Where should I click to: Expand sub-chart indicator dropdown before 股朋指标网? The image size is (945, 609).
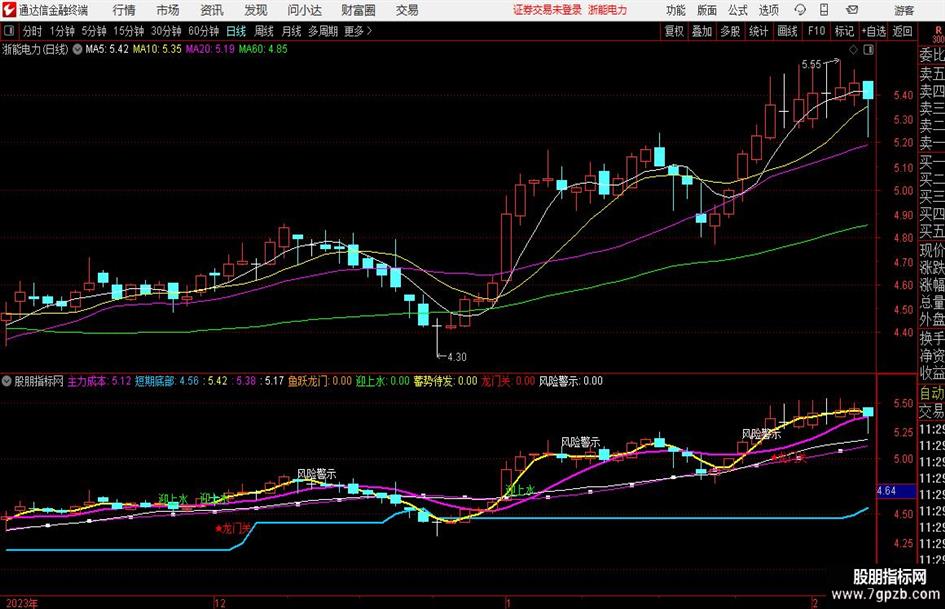click(7, 381)
